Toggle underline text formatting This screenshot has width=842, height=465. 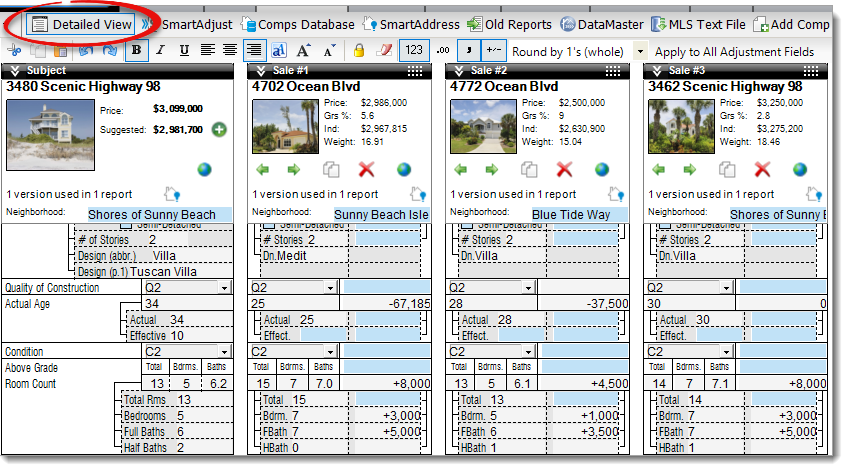184,50
